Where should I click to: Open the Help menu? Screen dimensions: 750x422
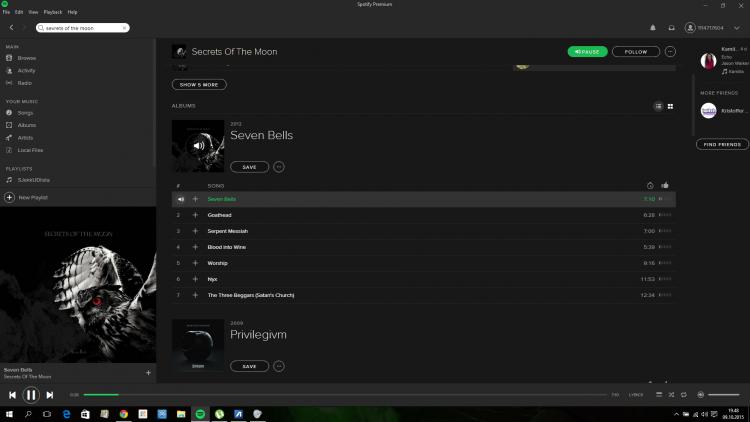coord(72,12)
